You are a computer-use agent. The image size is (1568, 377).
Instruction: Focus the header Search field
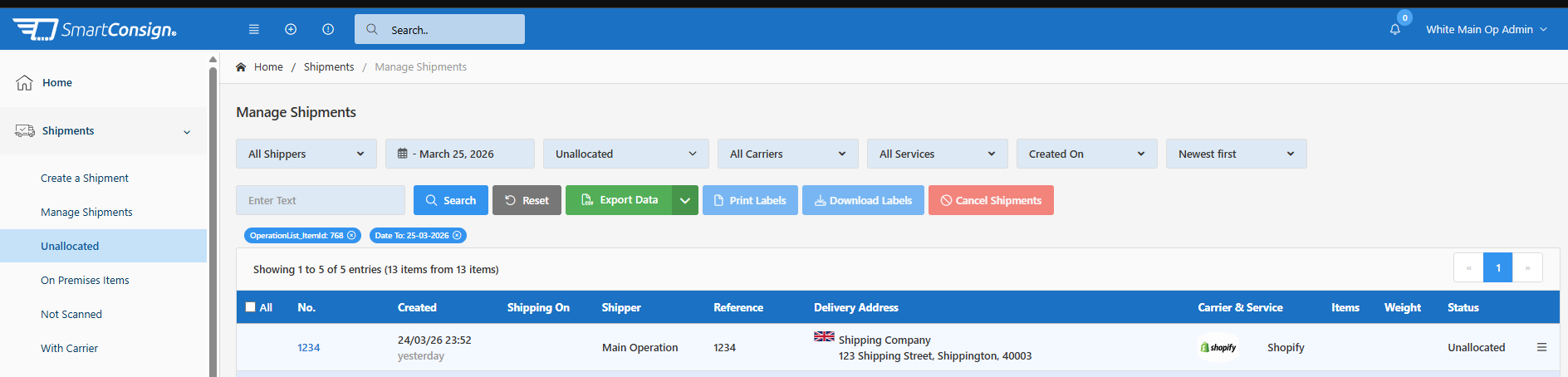(439, 29)
